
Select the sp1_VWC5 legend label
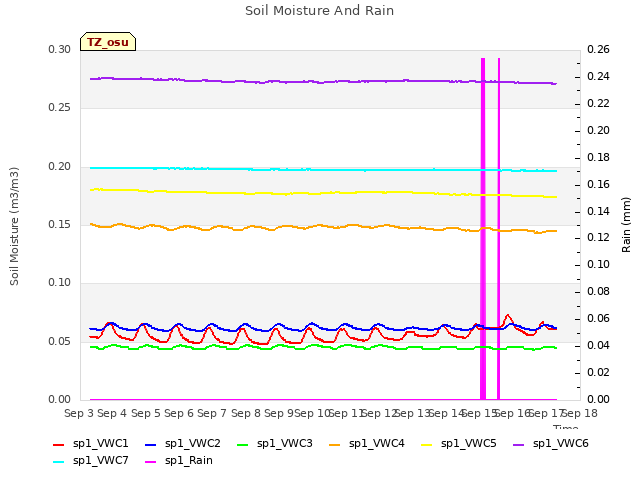tap(469, 444)
